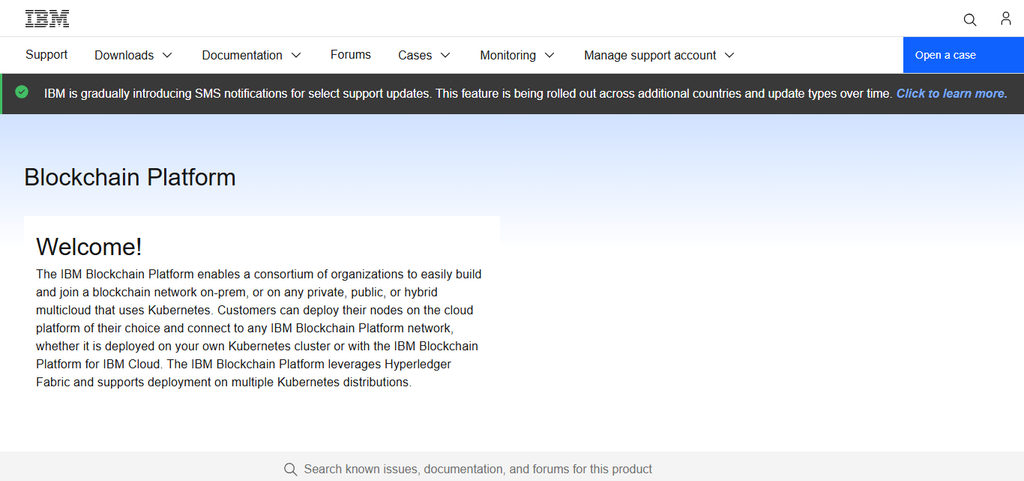This screenshot has height=481, width=1024.
Task: Open the Forums menu item
Action: coord(351,55)
